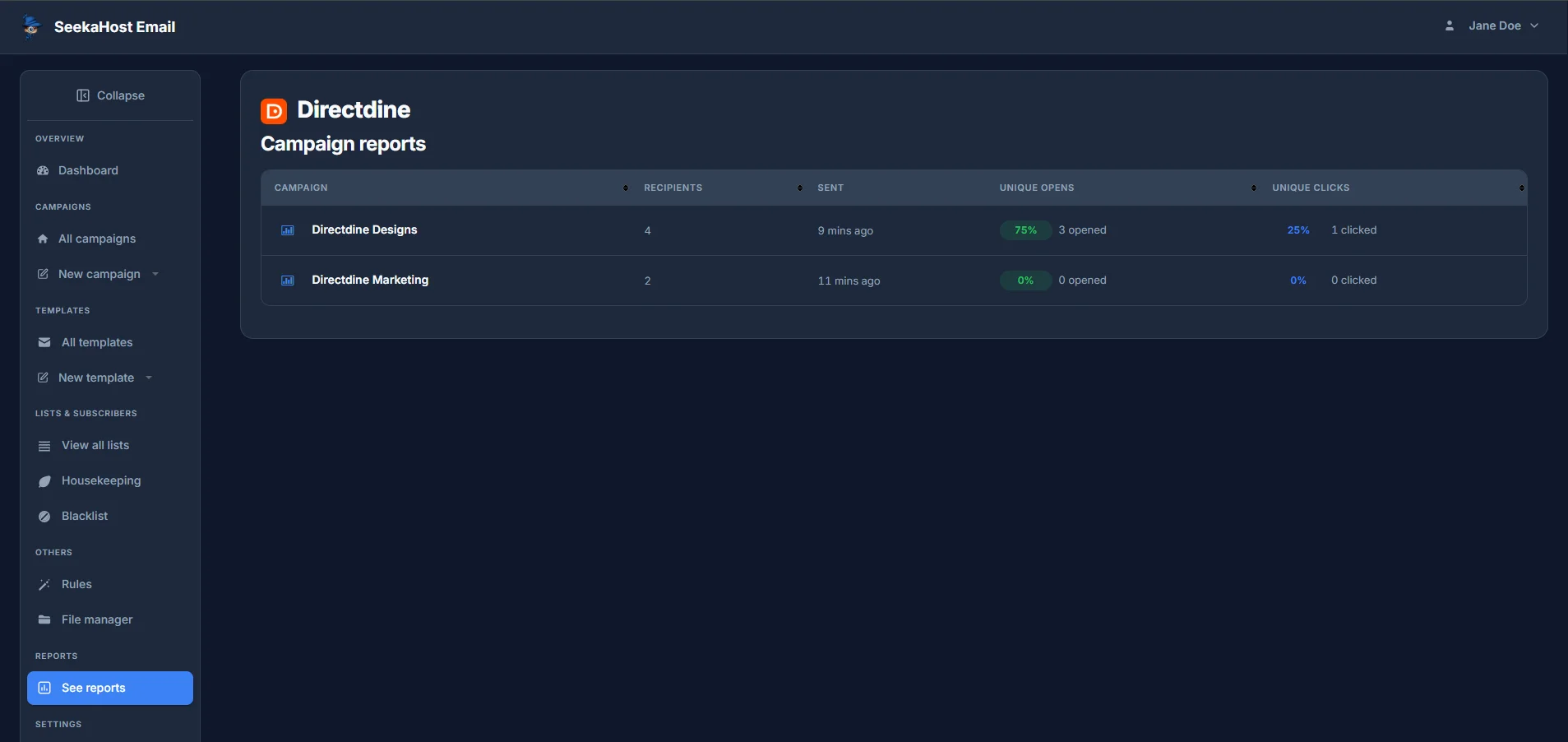The image size is (1568, 742).
Task: Click the Dashboard gauge icon
Action: [43, 170]
